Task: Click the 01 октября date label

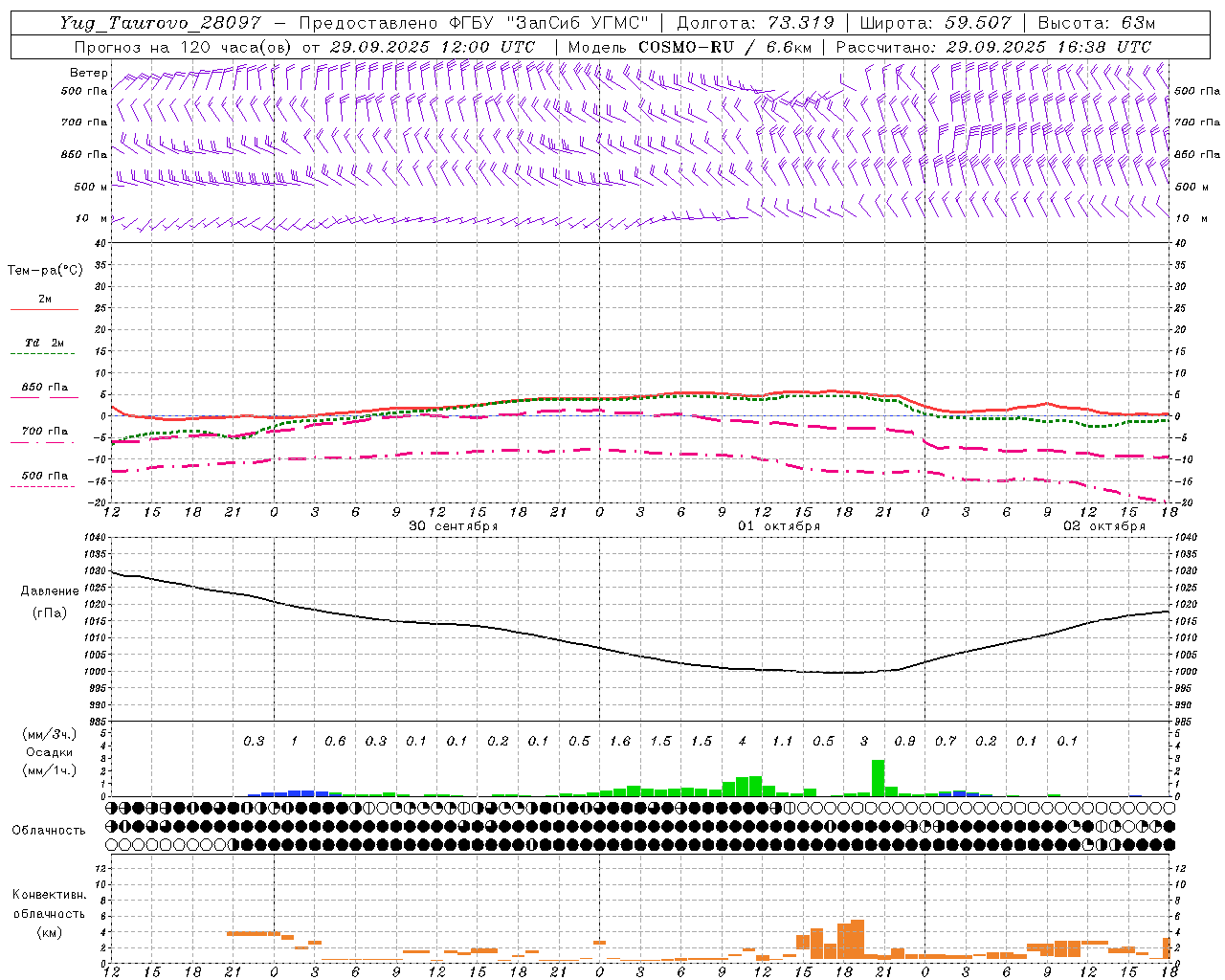Action: pyautogui.click(x=778, y=526)
